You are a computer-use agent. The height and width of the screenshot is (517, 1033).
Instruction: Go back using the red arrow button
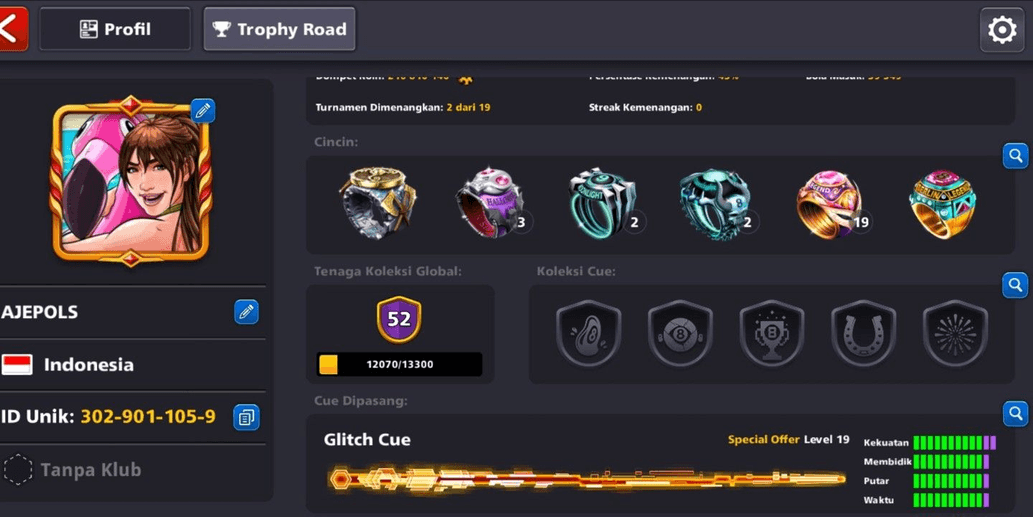pyautogui.click(x=13, y=29)
